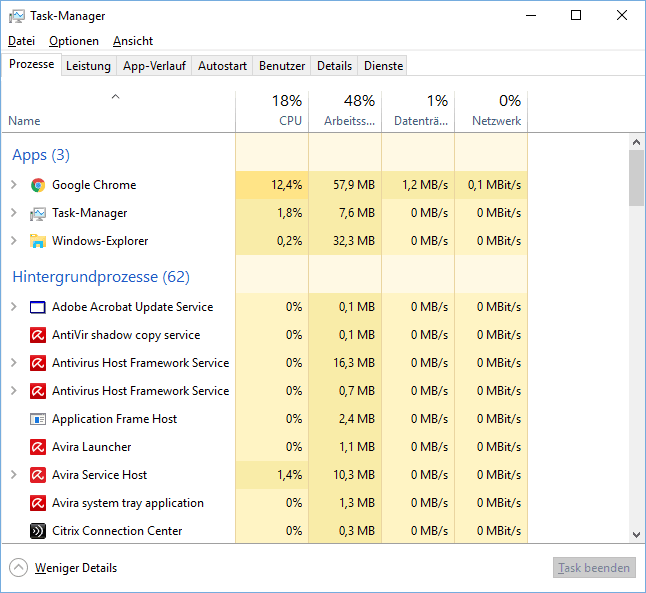The height and width of the screenshot is (593, 646).
Task: Open the Datei menu
Action: (21, 41)
